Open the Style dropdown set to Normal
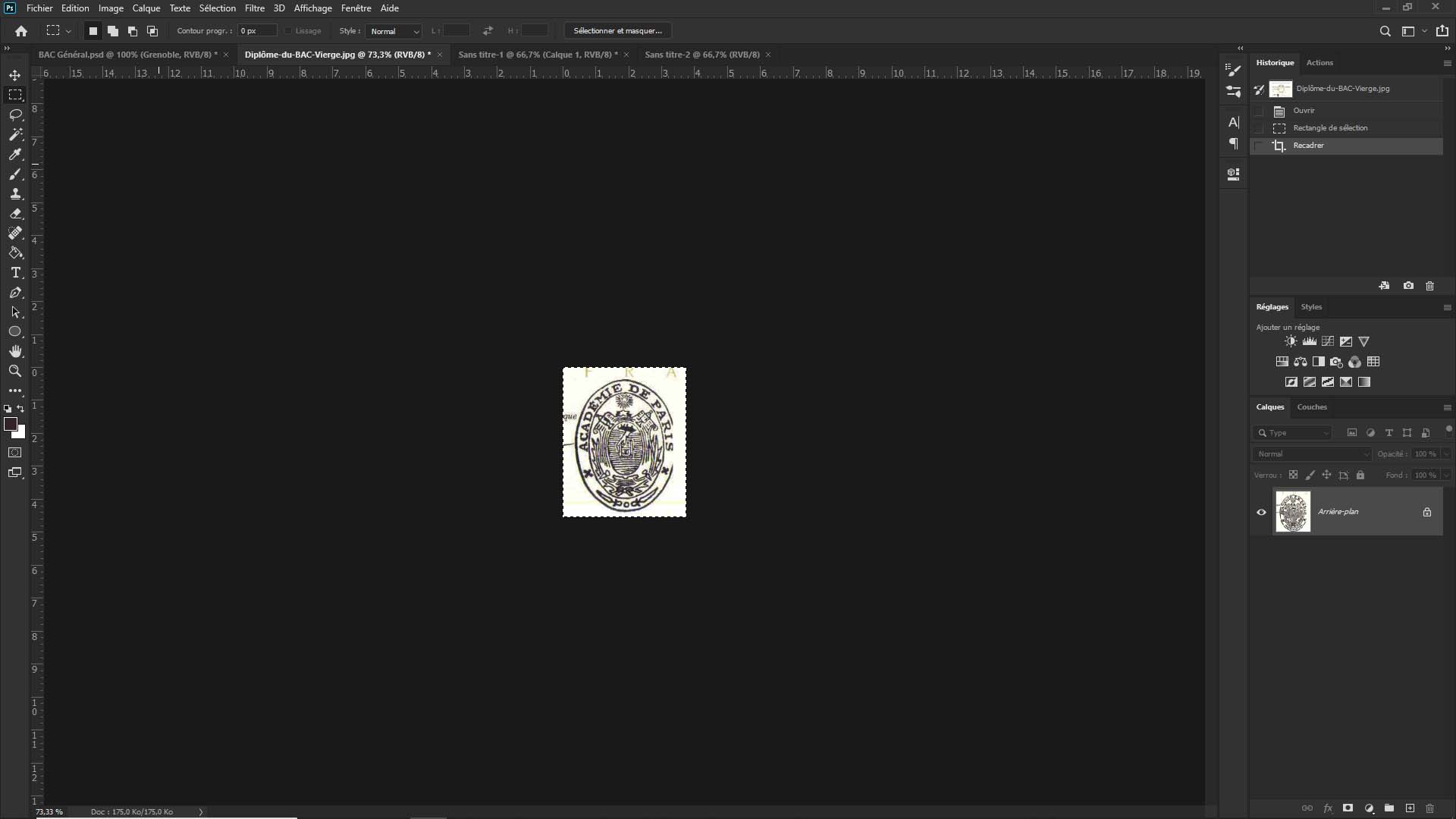The width and height of the screenshot is (1456, 819). click(x=394, y=31)
